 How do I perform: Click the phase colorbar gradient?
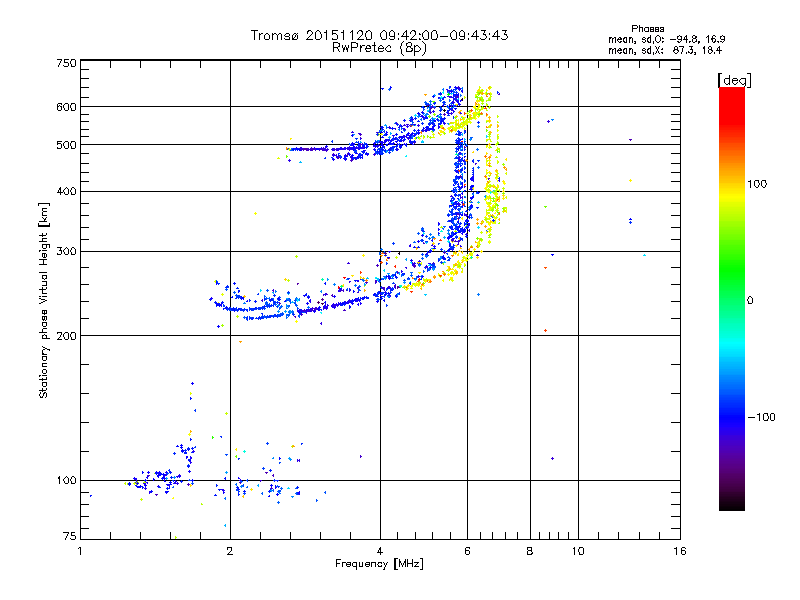(x=732, y=299)
